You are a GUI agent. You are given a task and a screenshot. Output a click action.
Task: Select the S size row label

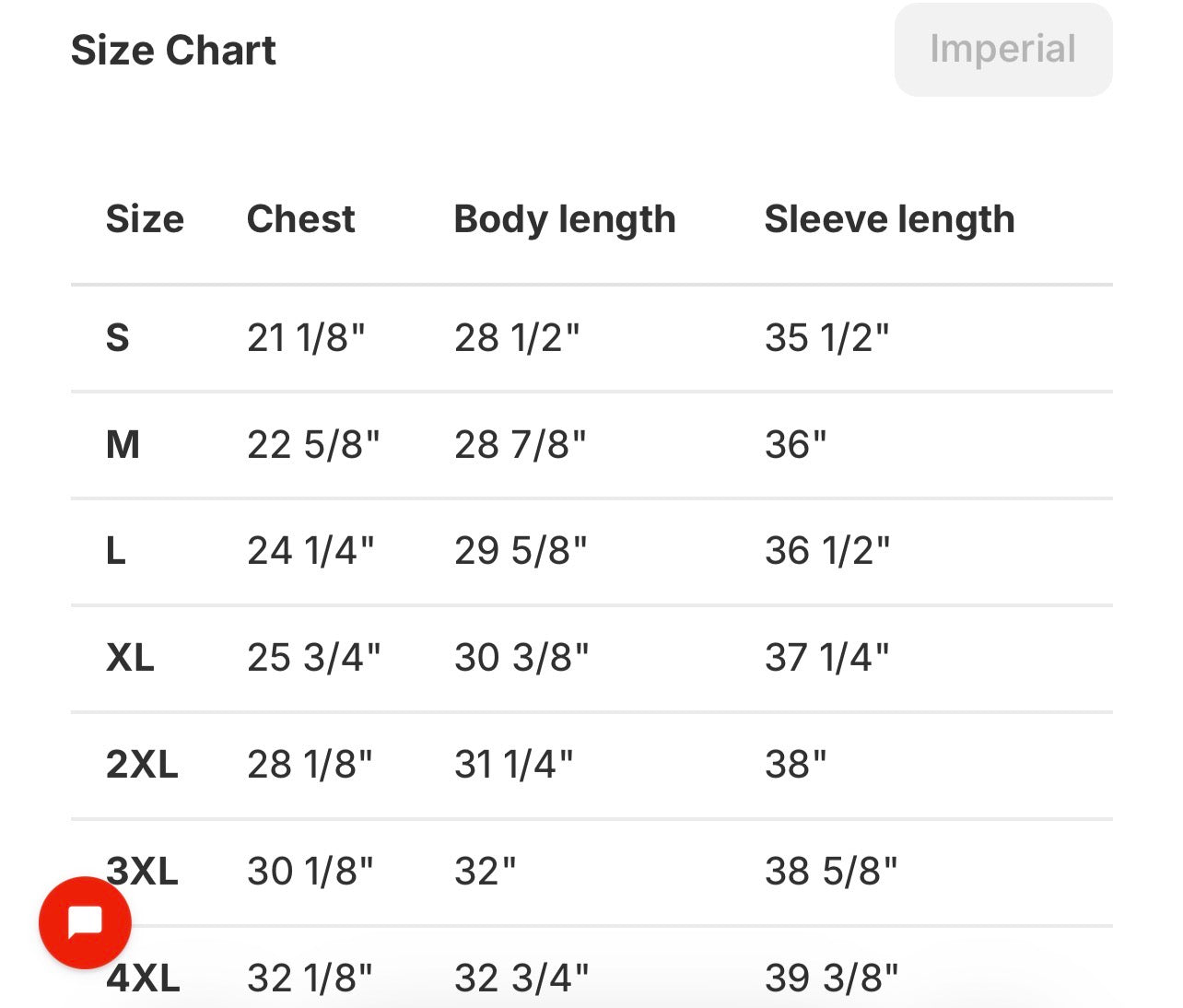(x=118, y=338)
